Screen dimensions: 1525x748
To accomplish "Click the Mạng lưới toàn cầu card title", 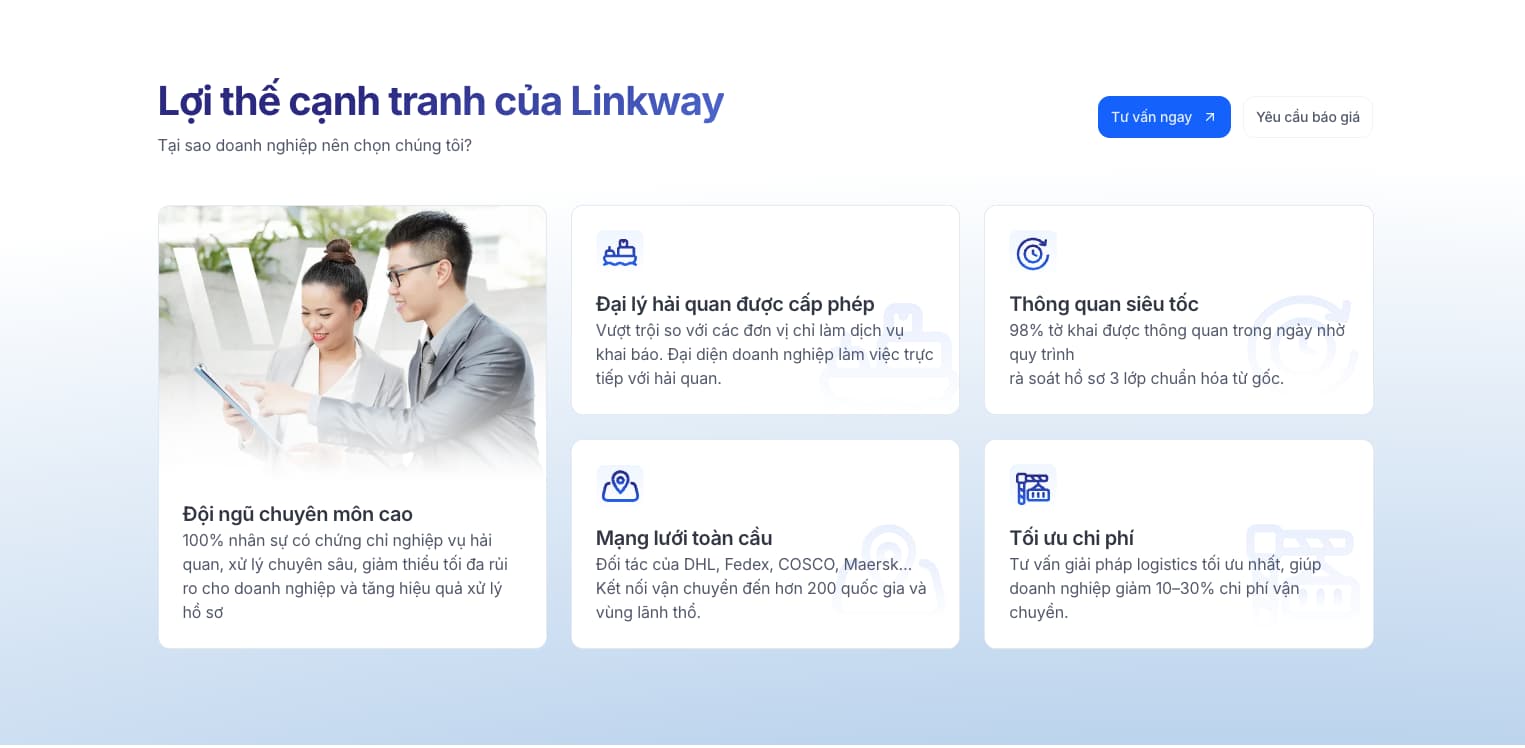I will (x=684, y=538).
